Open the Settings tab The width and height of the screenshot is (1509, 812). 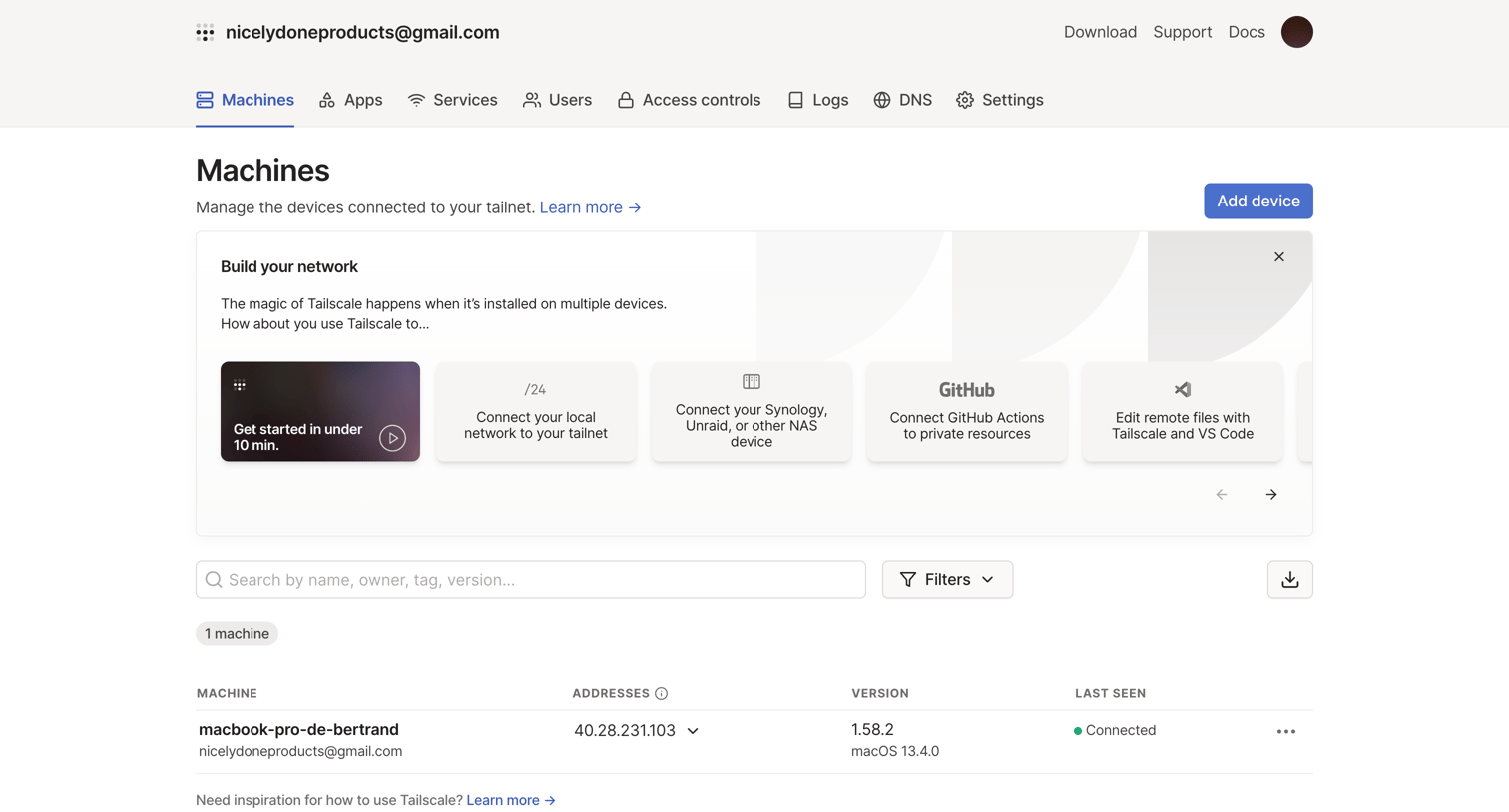(999, 100)
